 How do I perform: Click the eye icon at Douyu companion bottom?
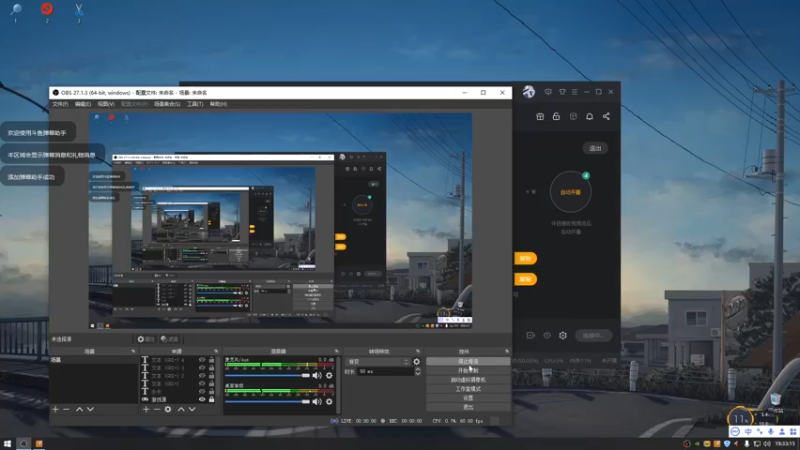click(x=546, y=335)
